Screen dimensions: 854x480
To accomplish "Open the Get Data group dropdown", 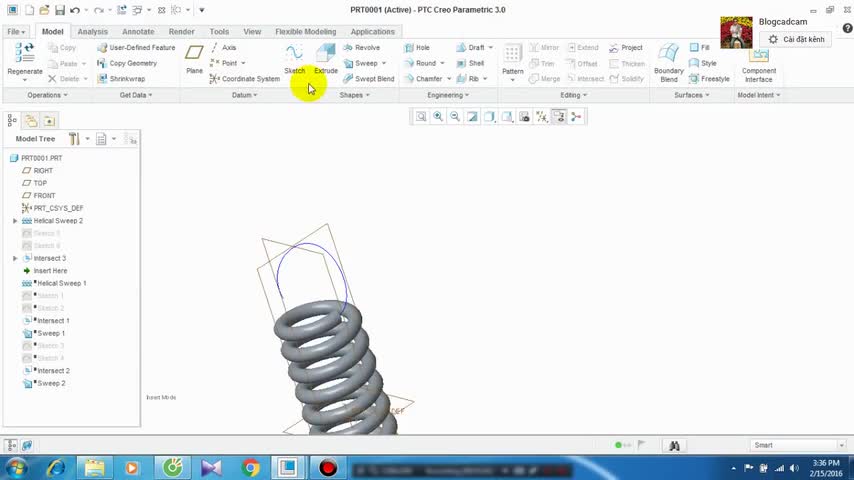I will [x=136, y=95].
